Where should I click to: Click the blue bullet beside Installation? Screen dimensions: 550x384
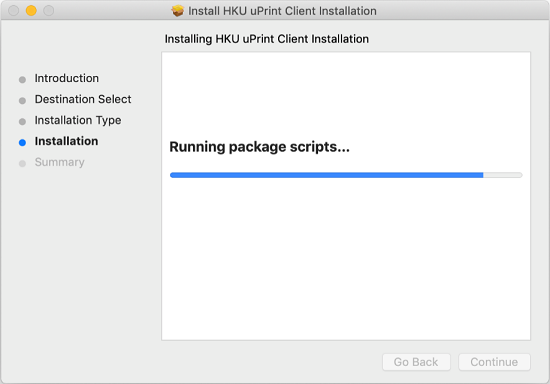click(x=22, y=142)
